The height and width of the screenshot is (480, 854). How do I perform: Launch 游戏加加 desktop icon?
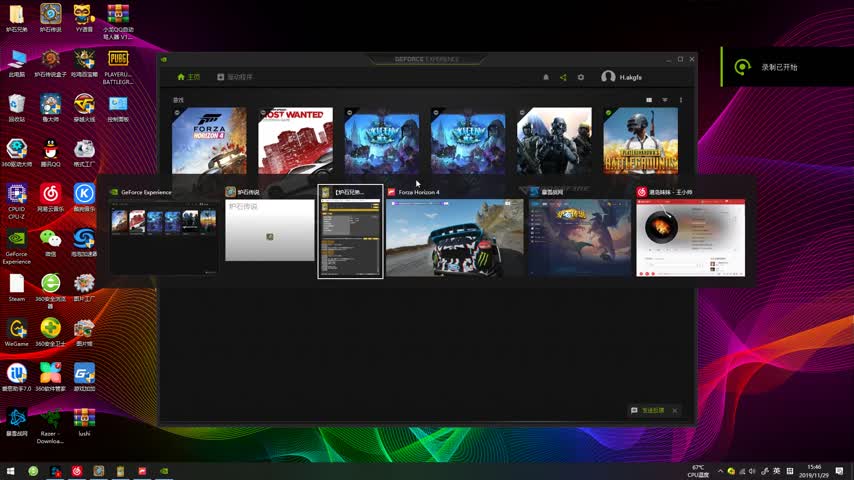pyautogui.click(x=84, y=377)
